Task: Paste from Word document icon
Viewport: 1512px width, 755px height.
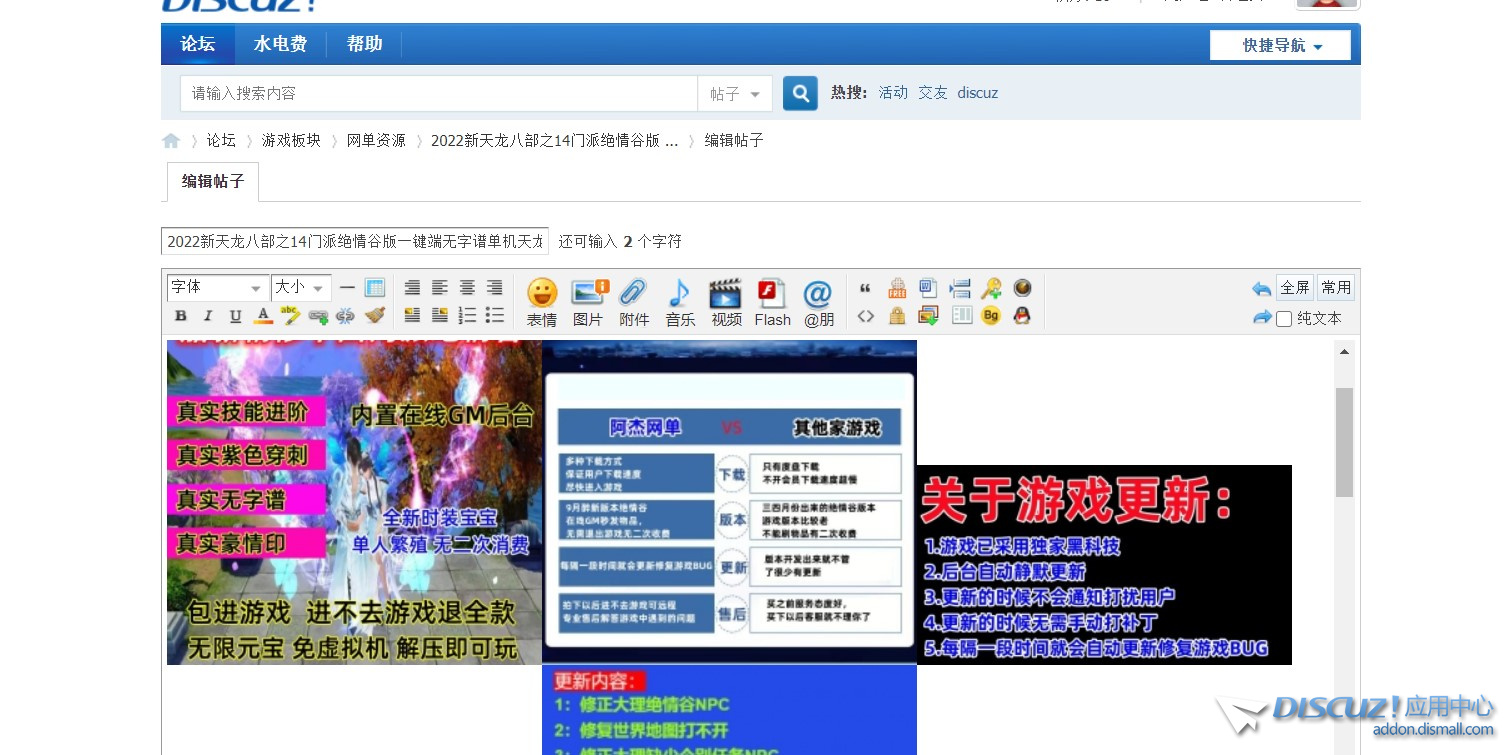Action: 928,288
